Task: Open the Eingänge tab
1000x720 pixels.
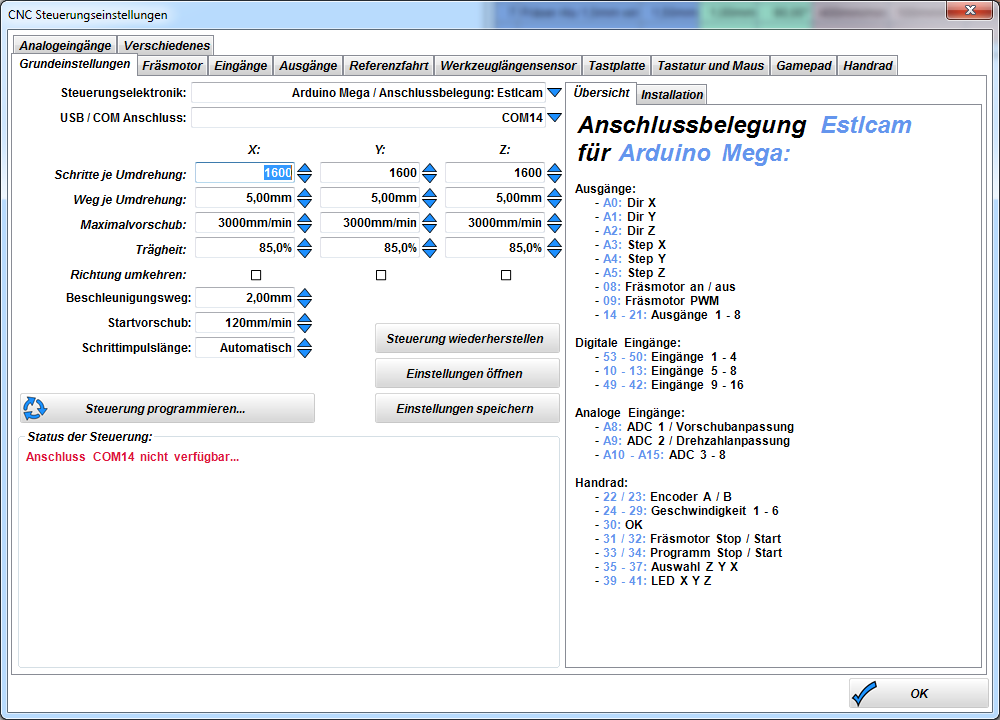Action: click(240, 66)
